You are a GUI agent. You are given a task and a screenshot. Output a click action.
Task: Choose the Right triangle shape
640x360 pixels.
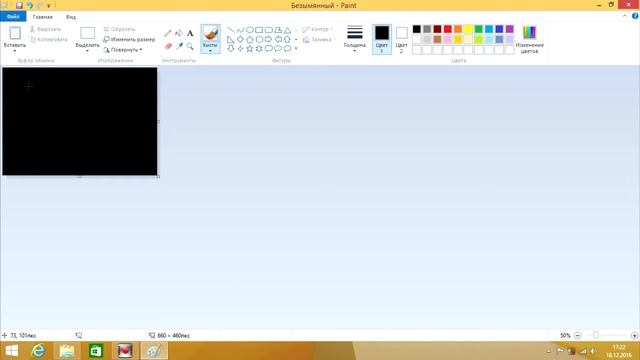[231, 40]
